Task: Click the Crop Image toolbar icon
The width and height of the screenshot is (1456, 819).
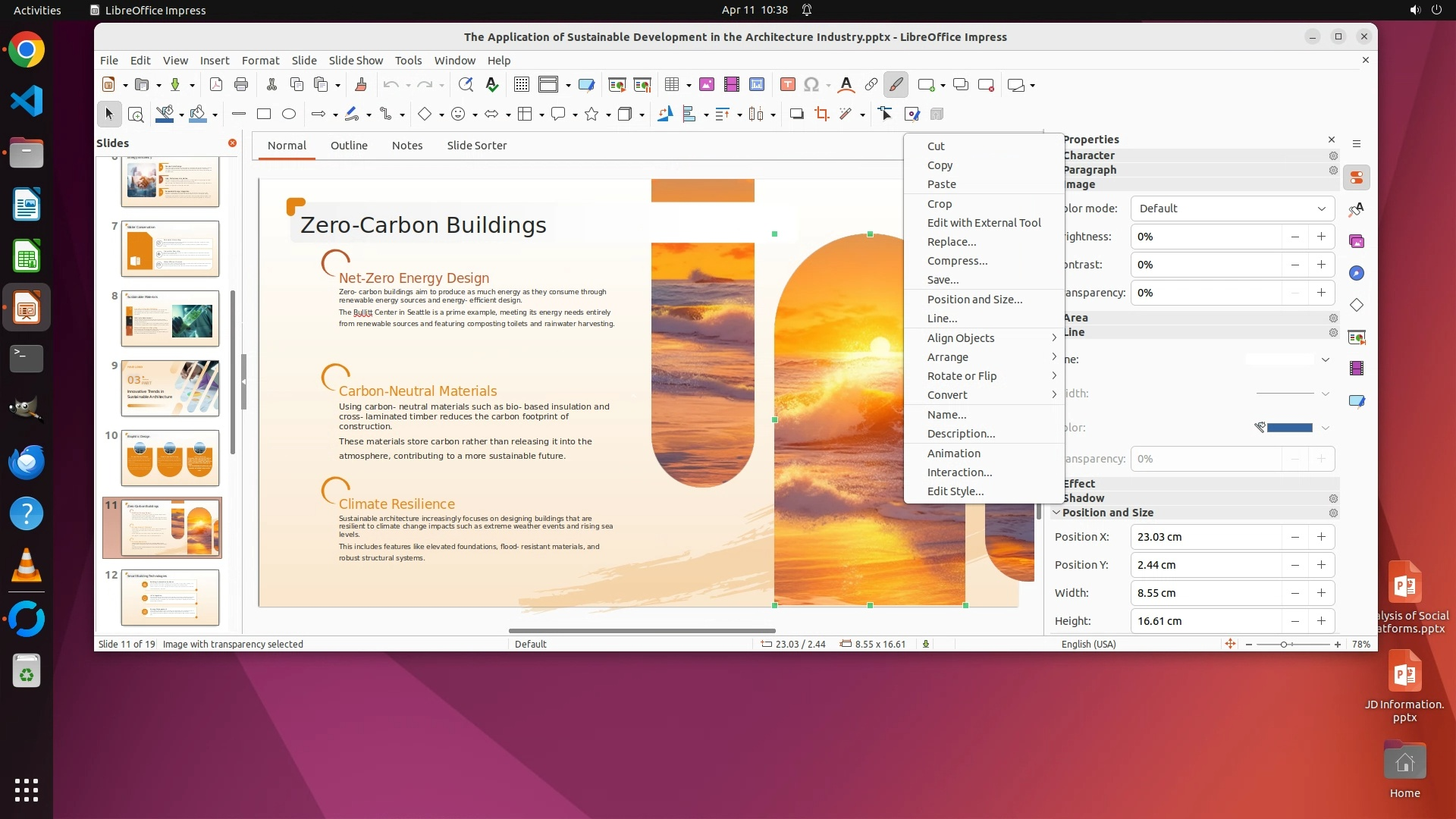Action: pyautogui.click(x=821, y=114)
